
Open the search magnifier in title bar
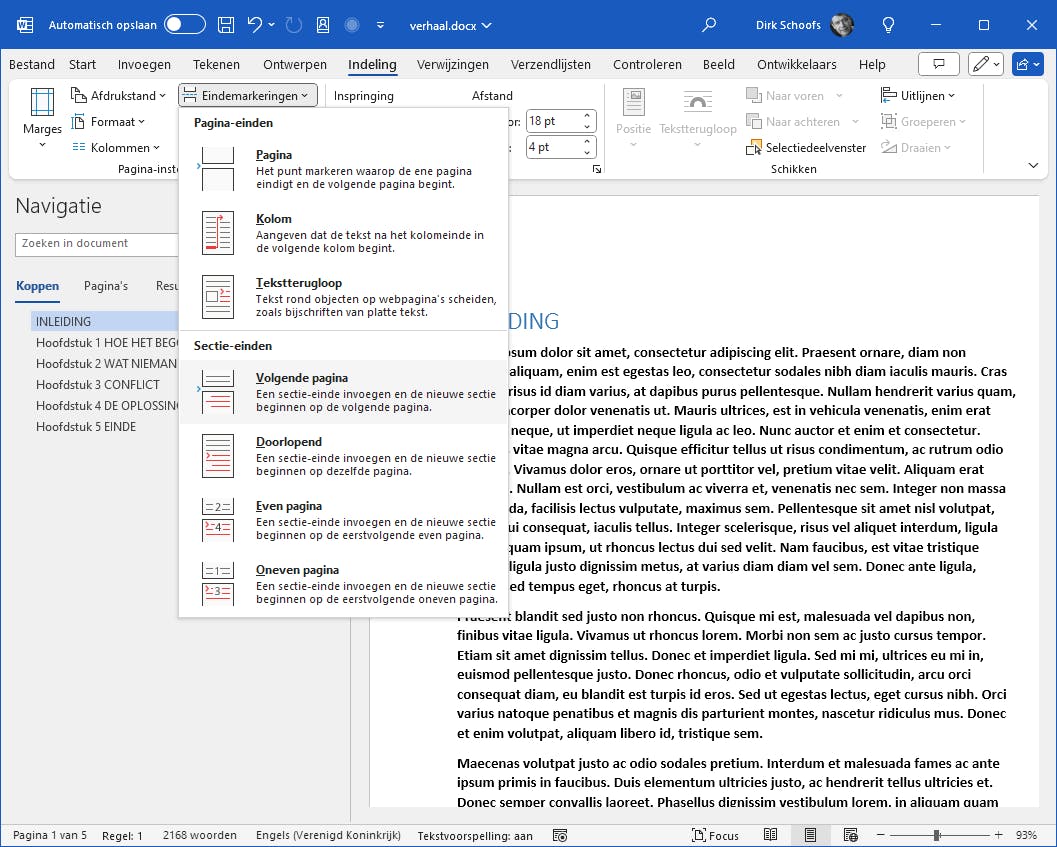coord(710,24)
